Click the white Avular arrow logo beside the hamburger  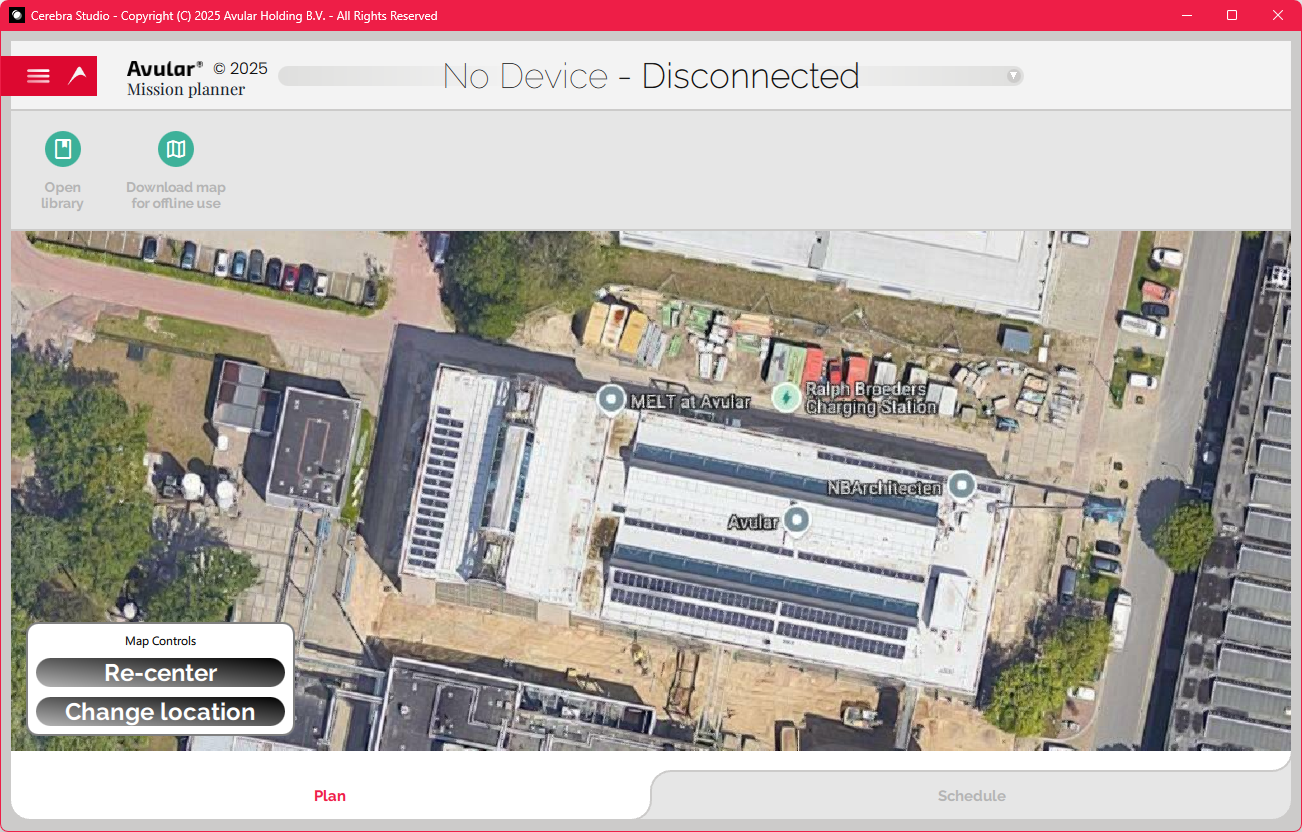point(77,76)
